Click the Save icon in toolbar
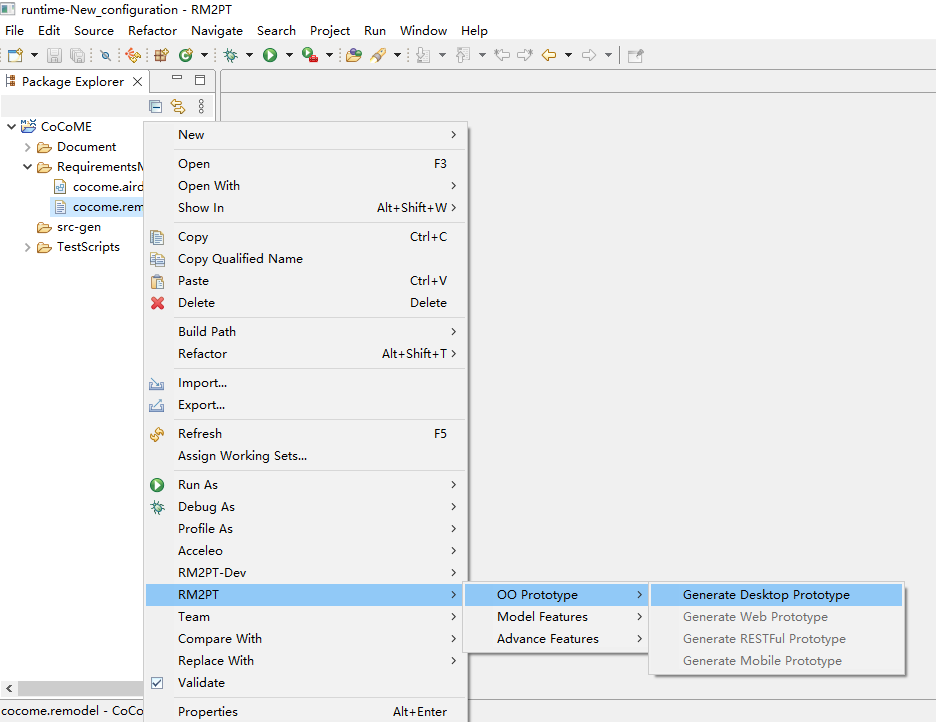Screen dimensions: 936x722 [x=54, y=55]
